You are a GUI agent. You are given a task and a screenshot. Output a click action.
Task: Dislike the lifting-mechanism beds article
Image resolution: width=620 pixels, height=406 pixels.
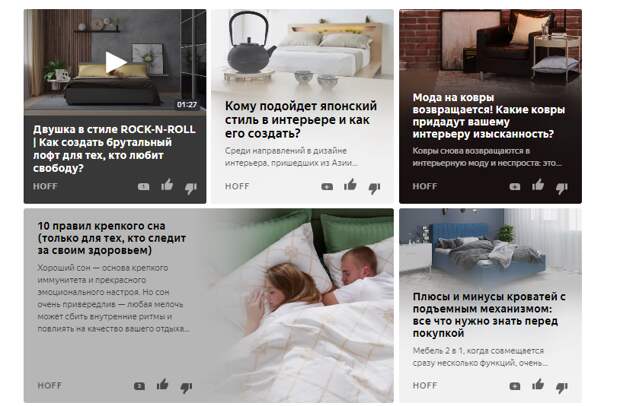click(562, 387)
